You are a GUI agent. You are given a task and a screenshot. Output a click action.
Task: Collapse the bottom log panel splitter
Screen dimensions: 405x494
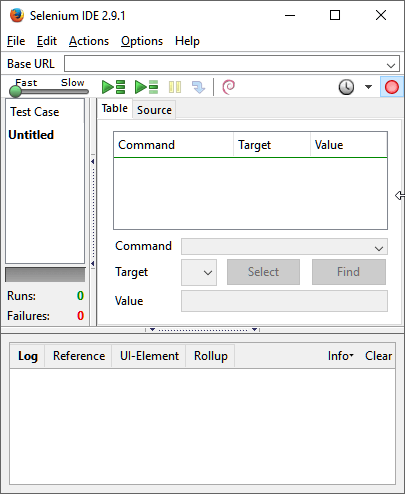click(203, 330)
